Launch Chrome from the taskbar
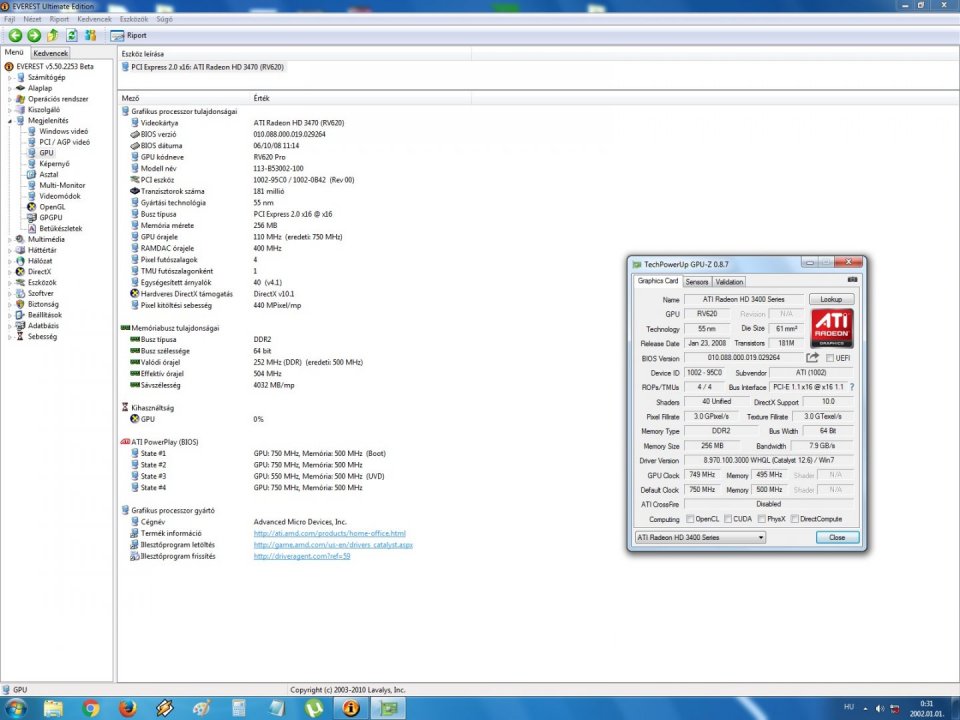This screenshot has width=960, height=720. pos(91,708)
